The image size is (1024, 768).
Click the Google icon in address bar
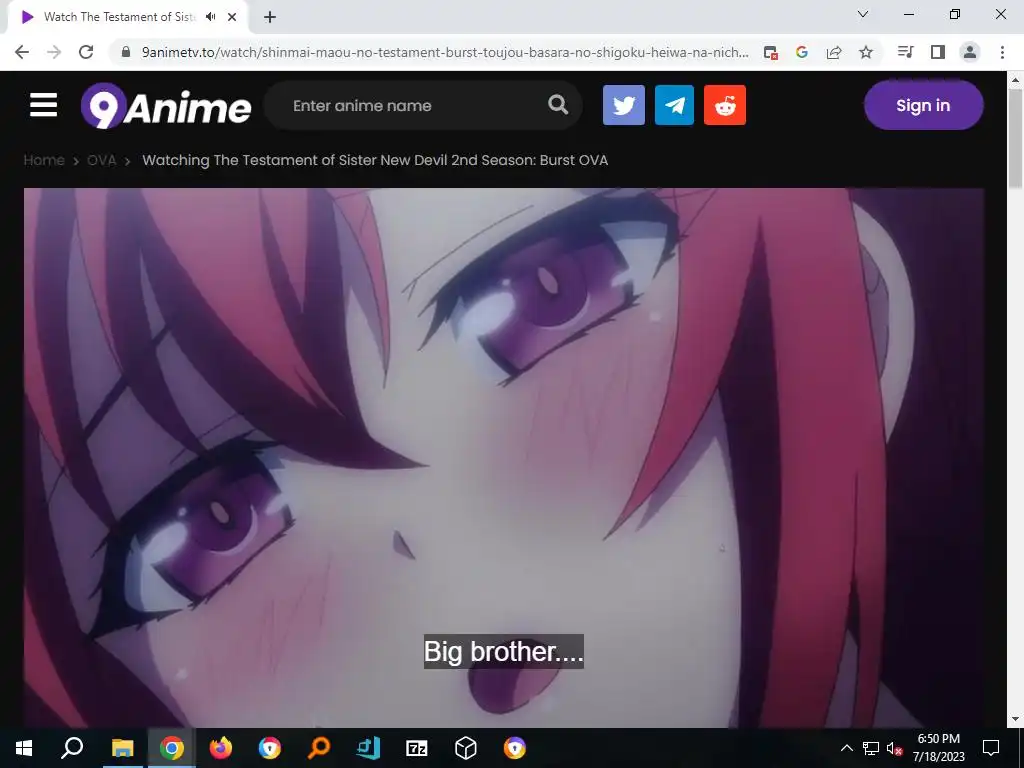pyautogui.click(x=802, y=52)
